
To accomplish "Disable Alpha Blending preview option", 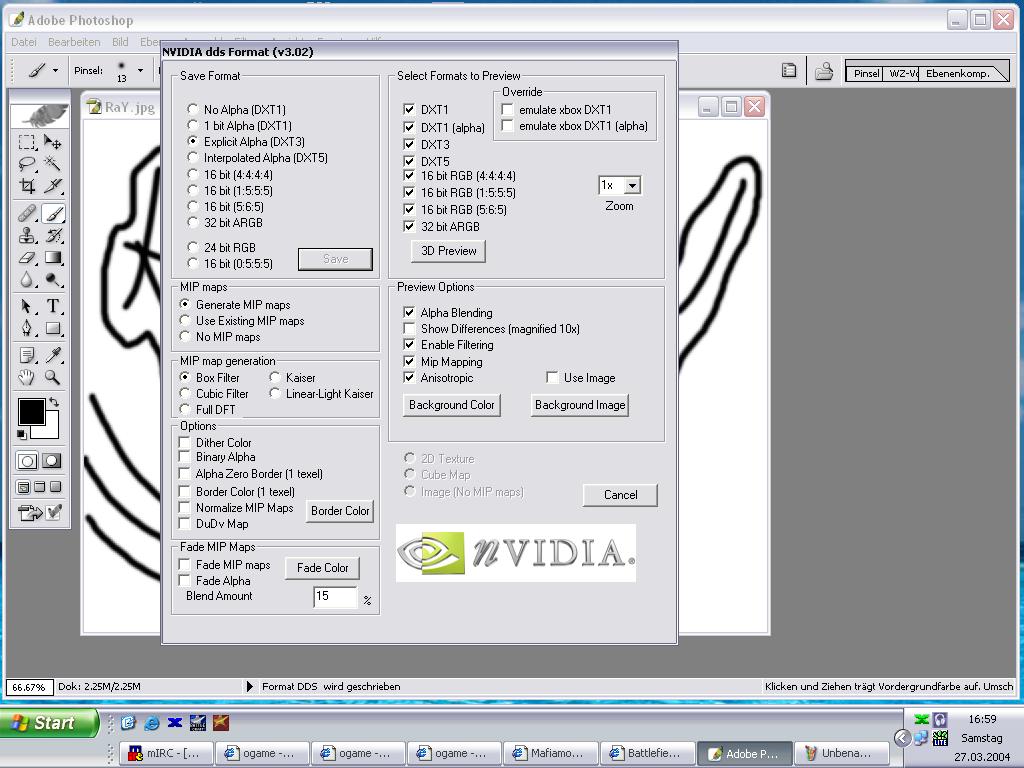I will point(409,313).
